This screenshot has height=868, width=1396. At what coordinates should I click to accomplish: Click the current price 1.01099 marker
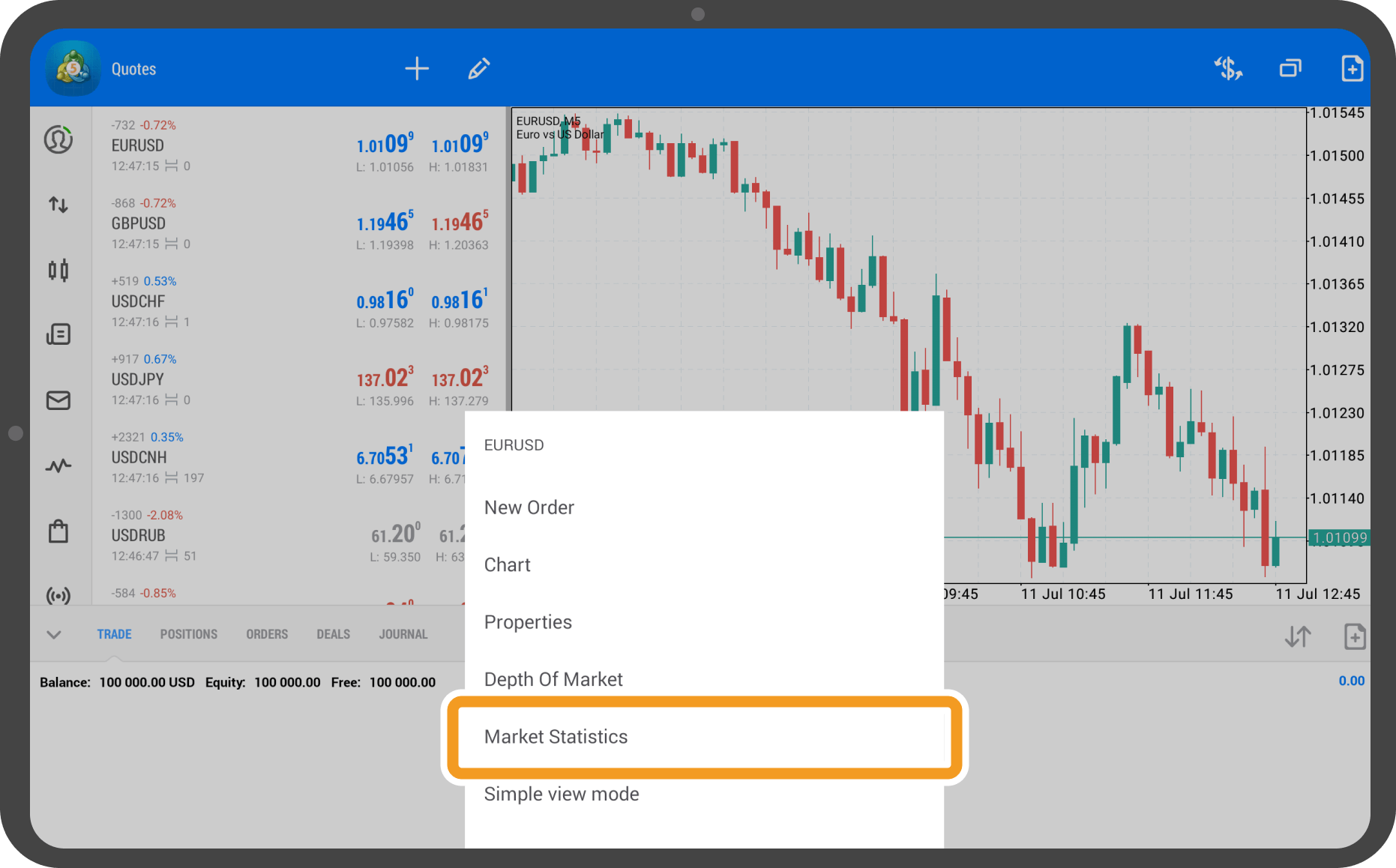(x=1340, y=537)
